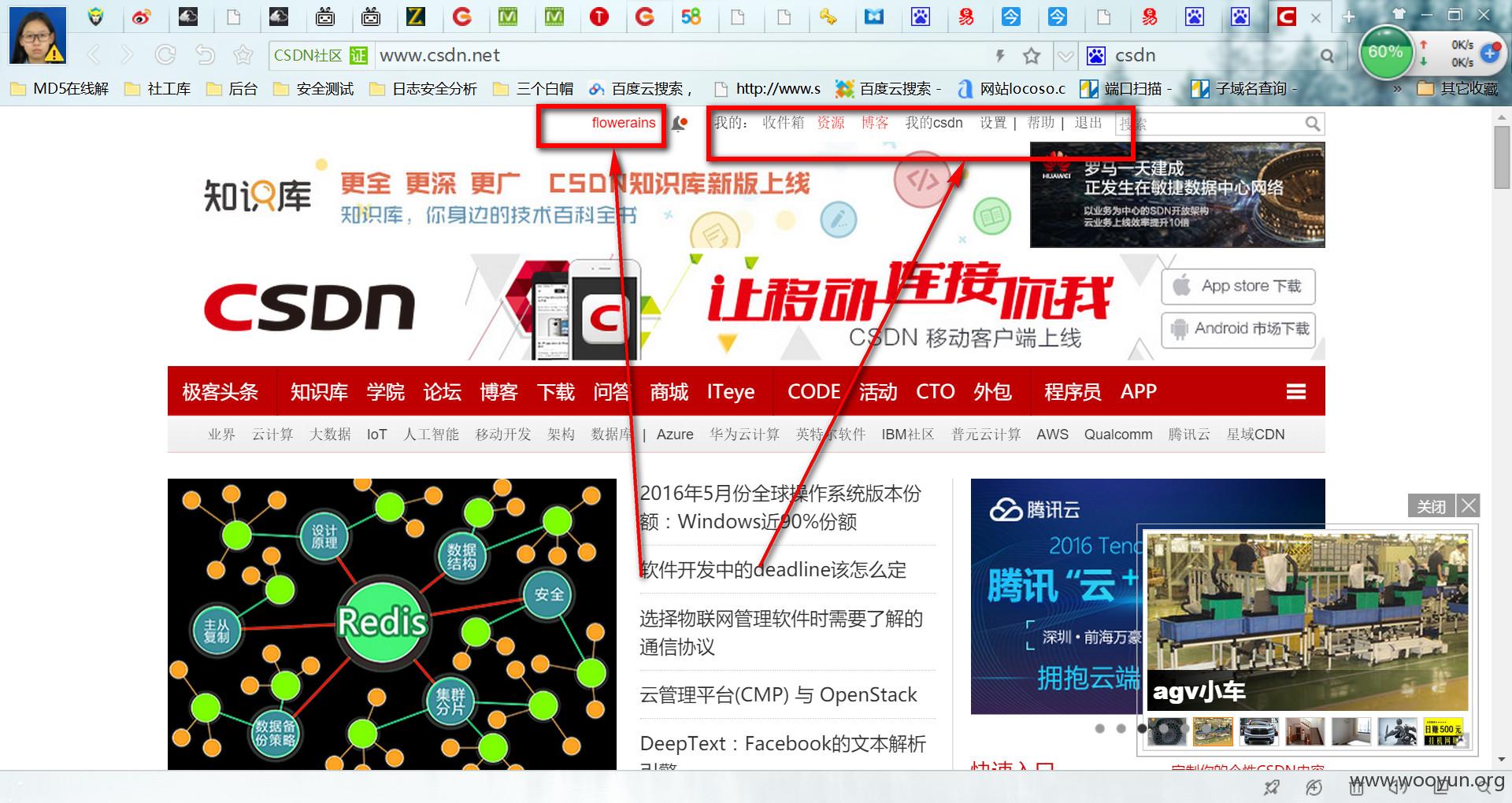Switch to the yellow Z icon tab
Viewport: 1512px width, 803px height.
click(415, 17)
